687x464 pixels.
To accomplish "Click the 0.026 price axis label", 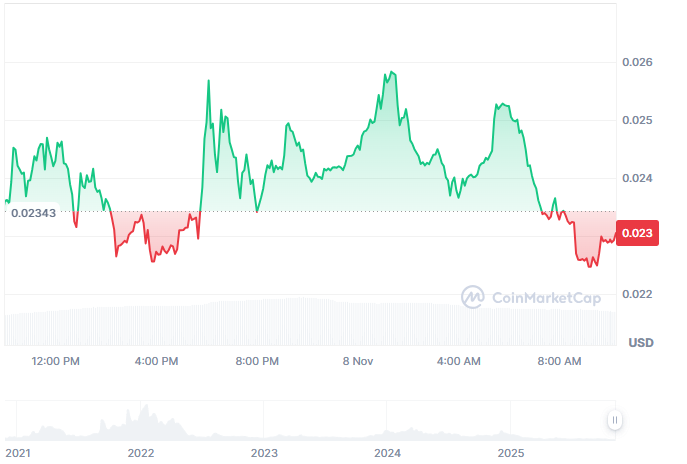I will 638,62.
